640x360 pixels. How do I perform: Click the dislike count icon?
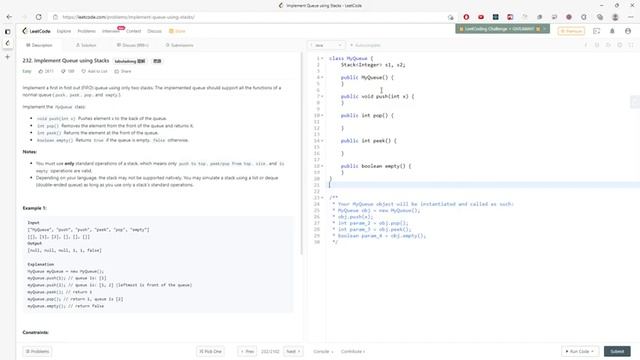(x=63, y=71)
